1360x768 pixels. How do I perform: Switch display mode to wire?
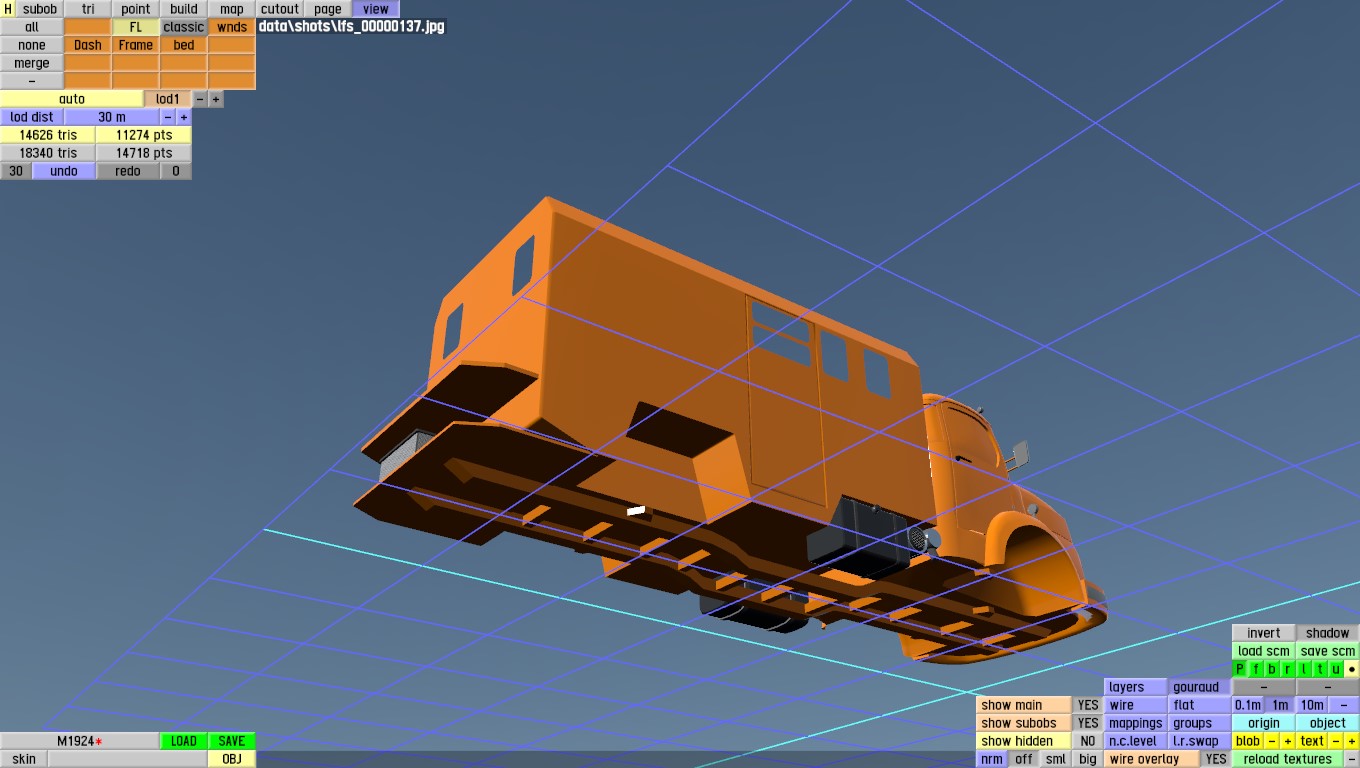click(1136, 705)
